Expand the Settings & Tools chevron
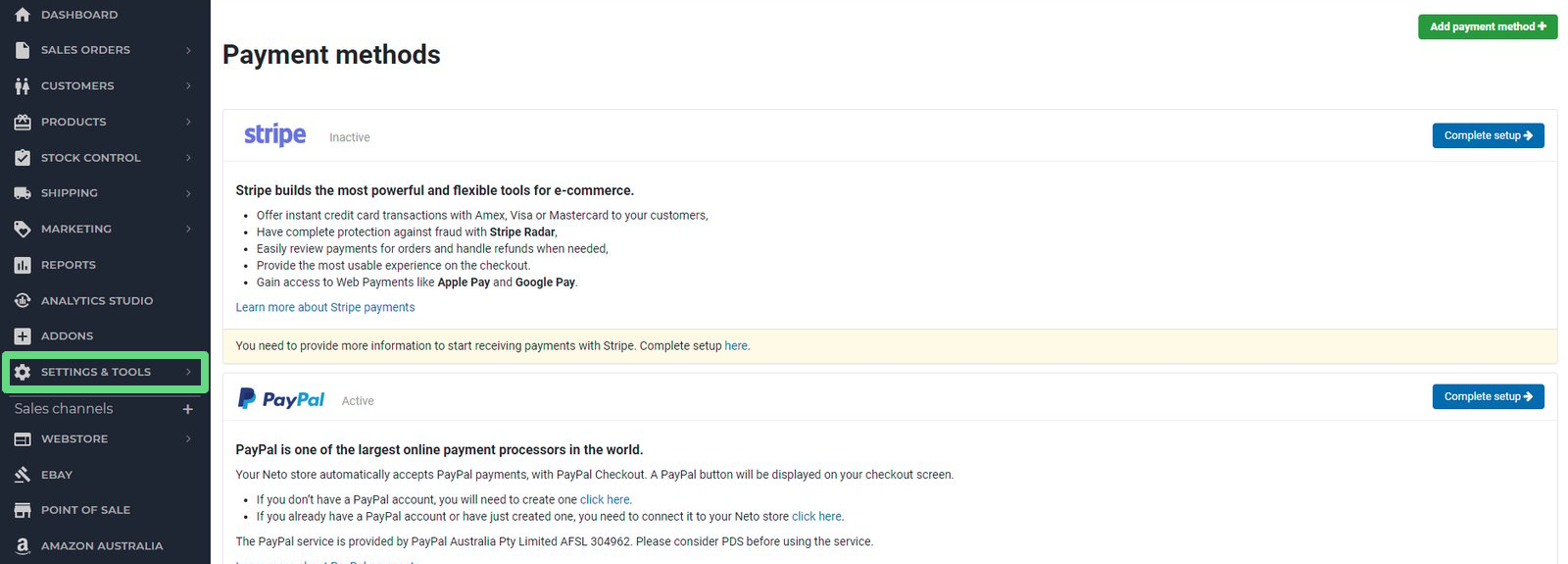 [x=188, y=373]
